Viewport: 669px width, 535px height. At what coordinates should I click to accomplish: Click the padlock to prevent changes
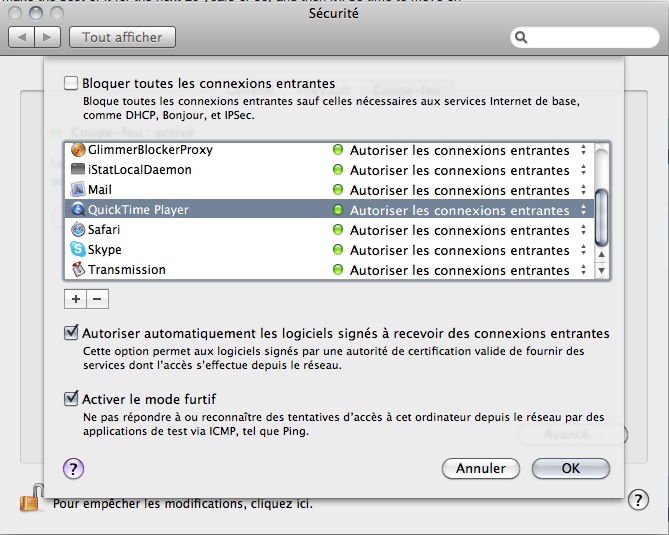tap(33, 497)
